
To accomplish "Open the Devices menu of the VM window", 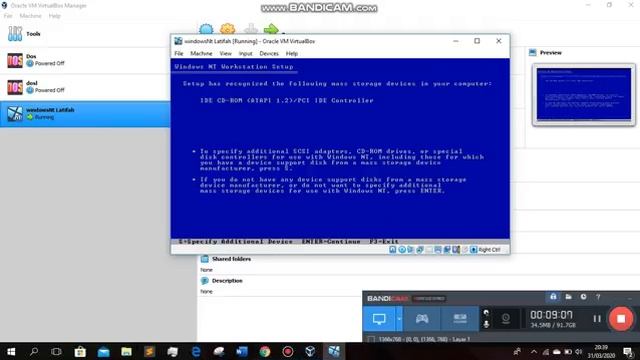I will pyautogui.click(x=269, y=53).
